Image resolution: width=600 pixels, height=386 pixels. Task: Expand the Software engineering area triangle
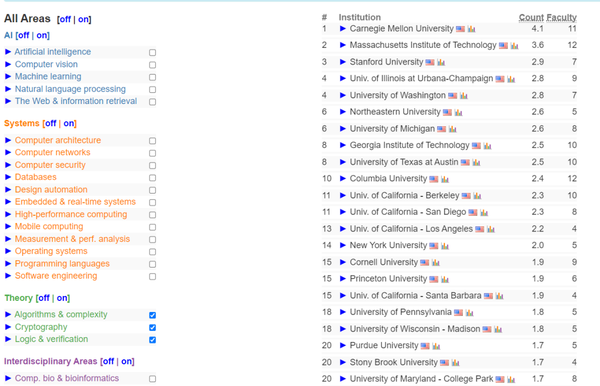(x=8, y=276)
